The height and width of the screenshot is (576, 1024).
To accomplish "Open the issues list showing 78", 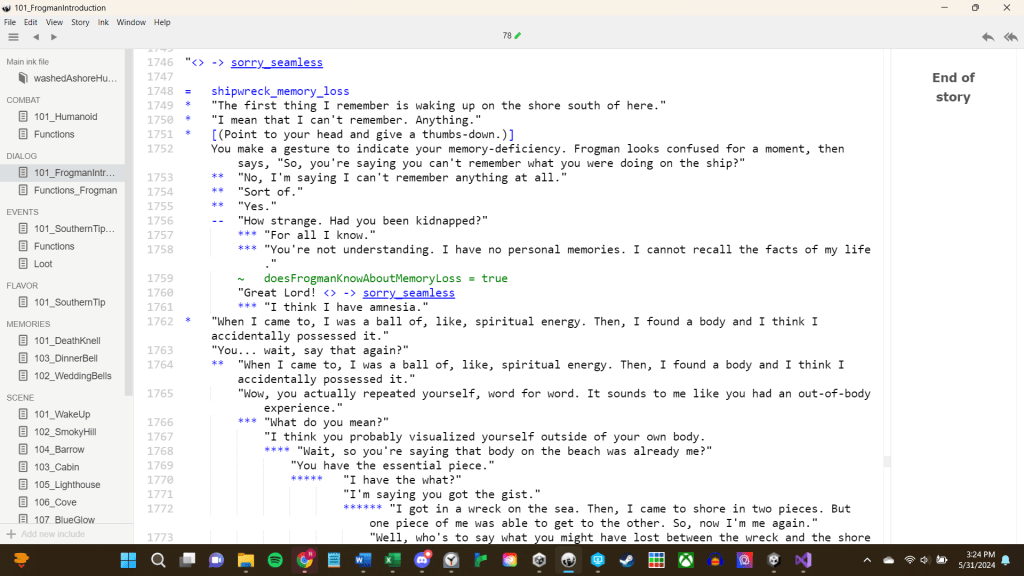I will pyautogui.click(x=511, y=36).
